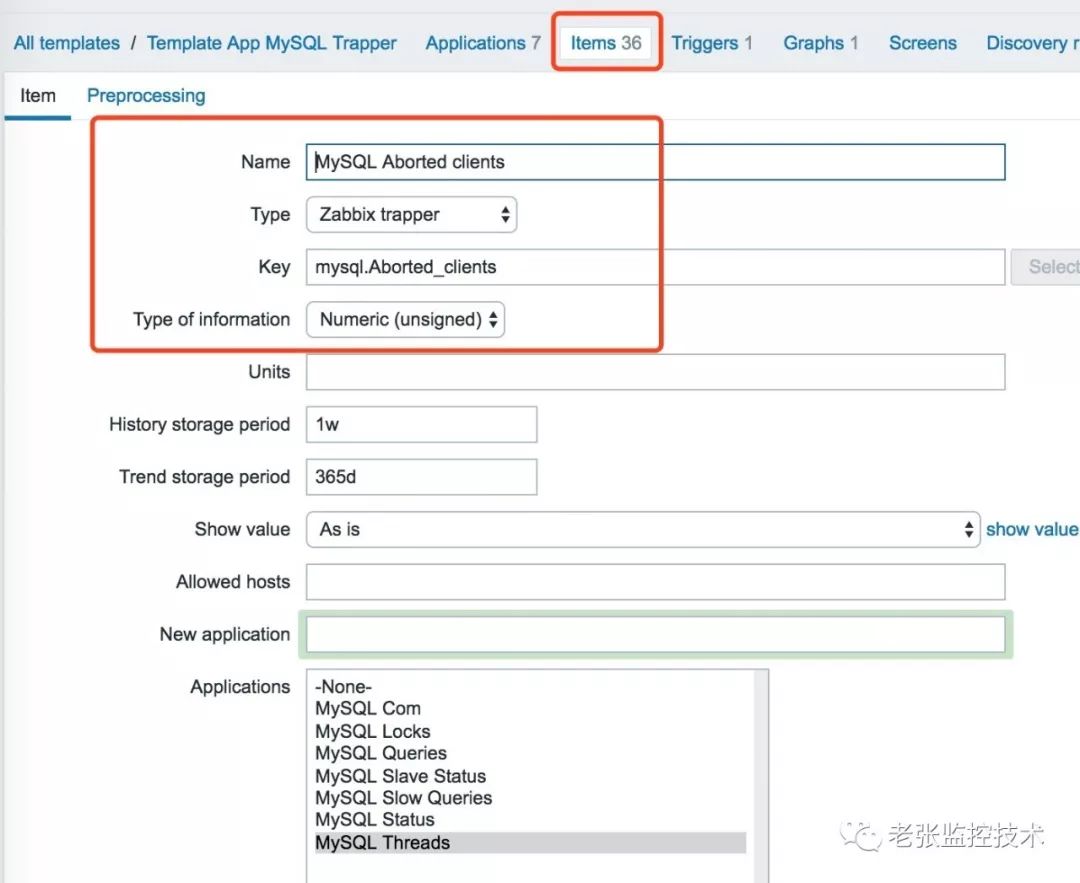Focus the New application input field
Screen dimensions: 1080x883
pyautogui.click(x=655, y=634)
